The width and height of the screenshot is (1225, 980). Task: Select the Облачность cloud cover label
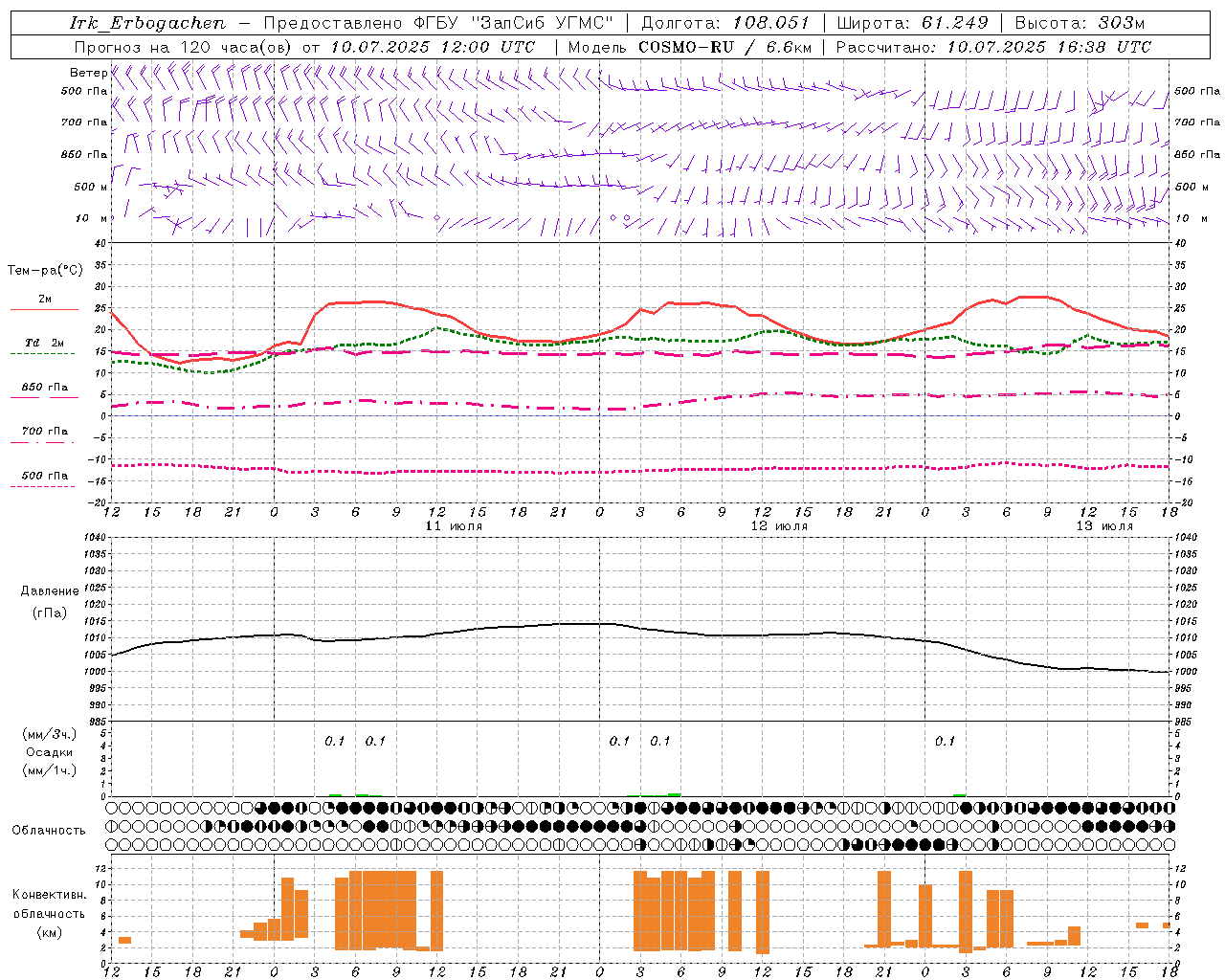pos(49,831)
